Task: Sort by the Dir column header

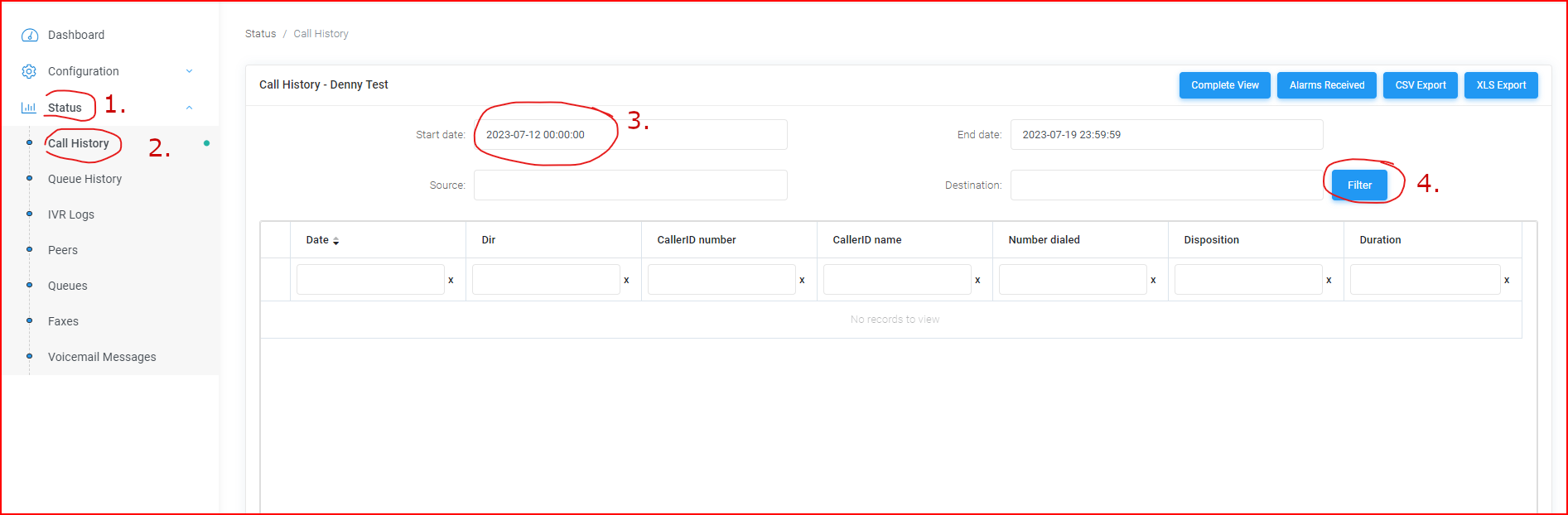Action: pyautogui.click(x=489, y=240)
